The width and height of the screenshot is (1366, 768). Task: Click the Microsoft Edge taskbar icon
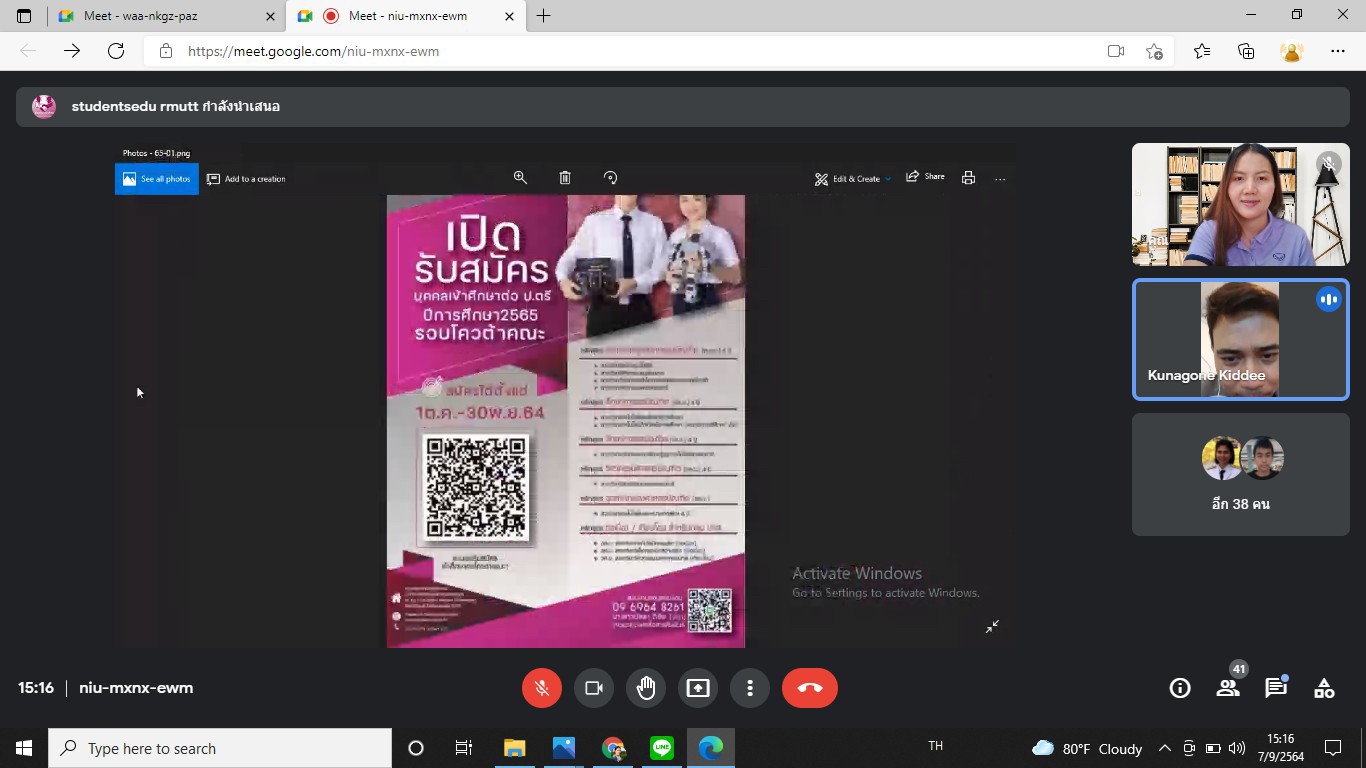coord(711,748)
